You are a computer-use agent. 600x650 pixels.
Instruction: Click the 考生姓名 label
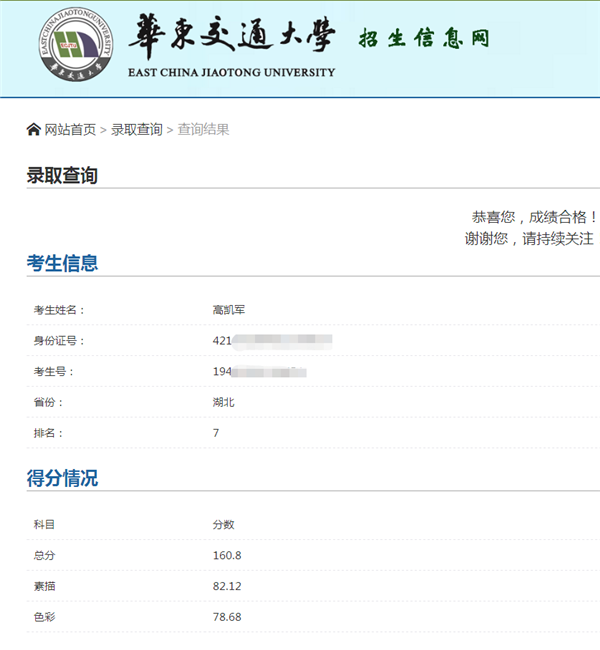point(59,310)
